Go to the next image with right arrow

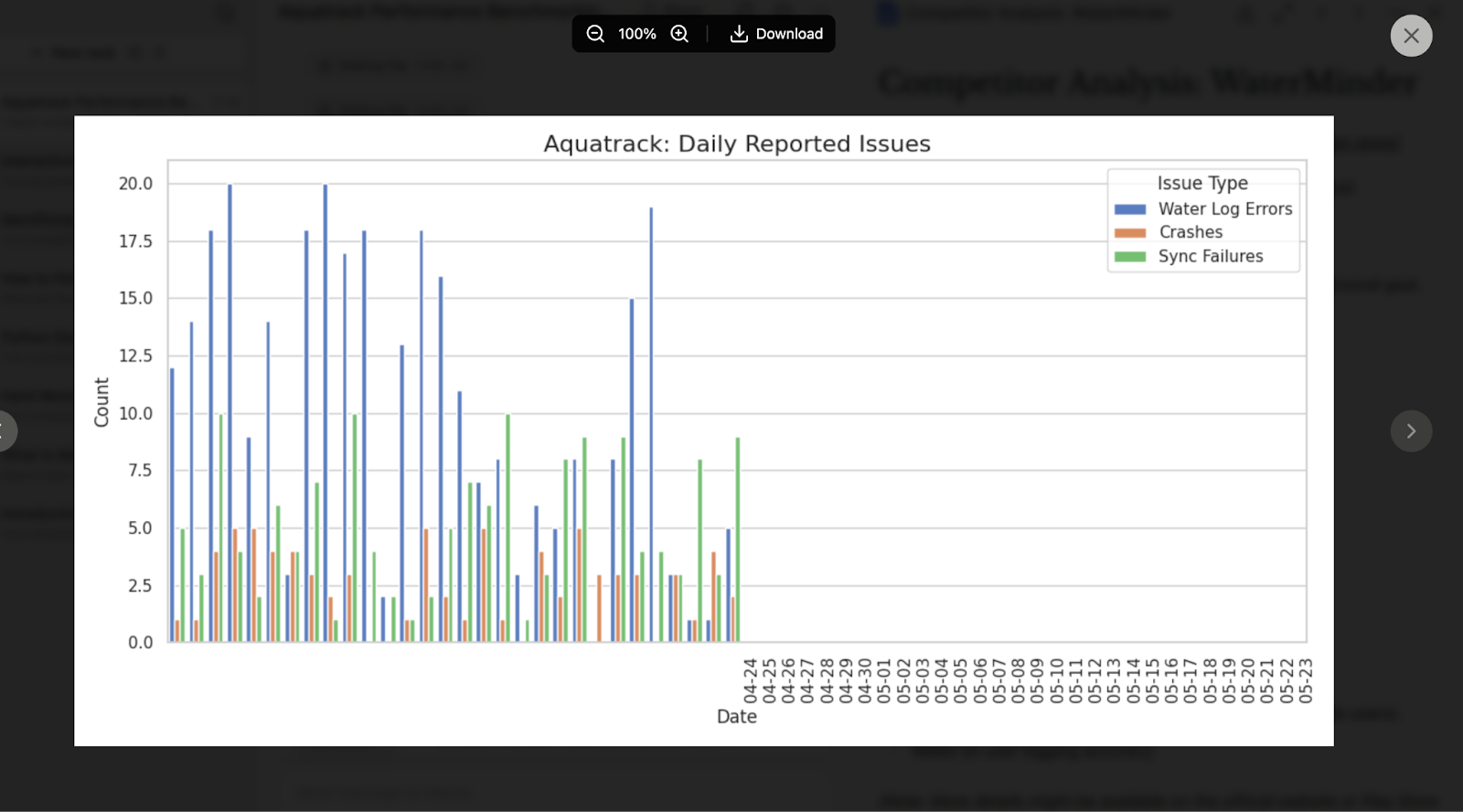tap(1411, 431)
